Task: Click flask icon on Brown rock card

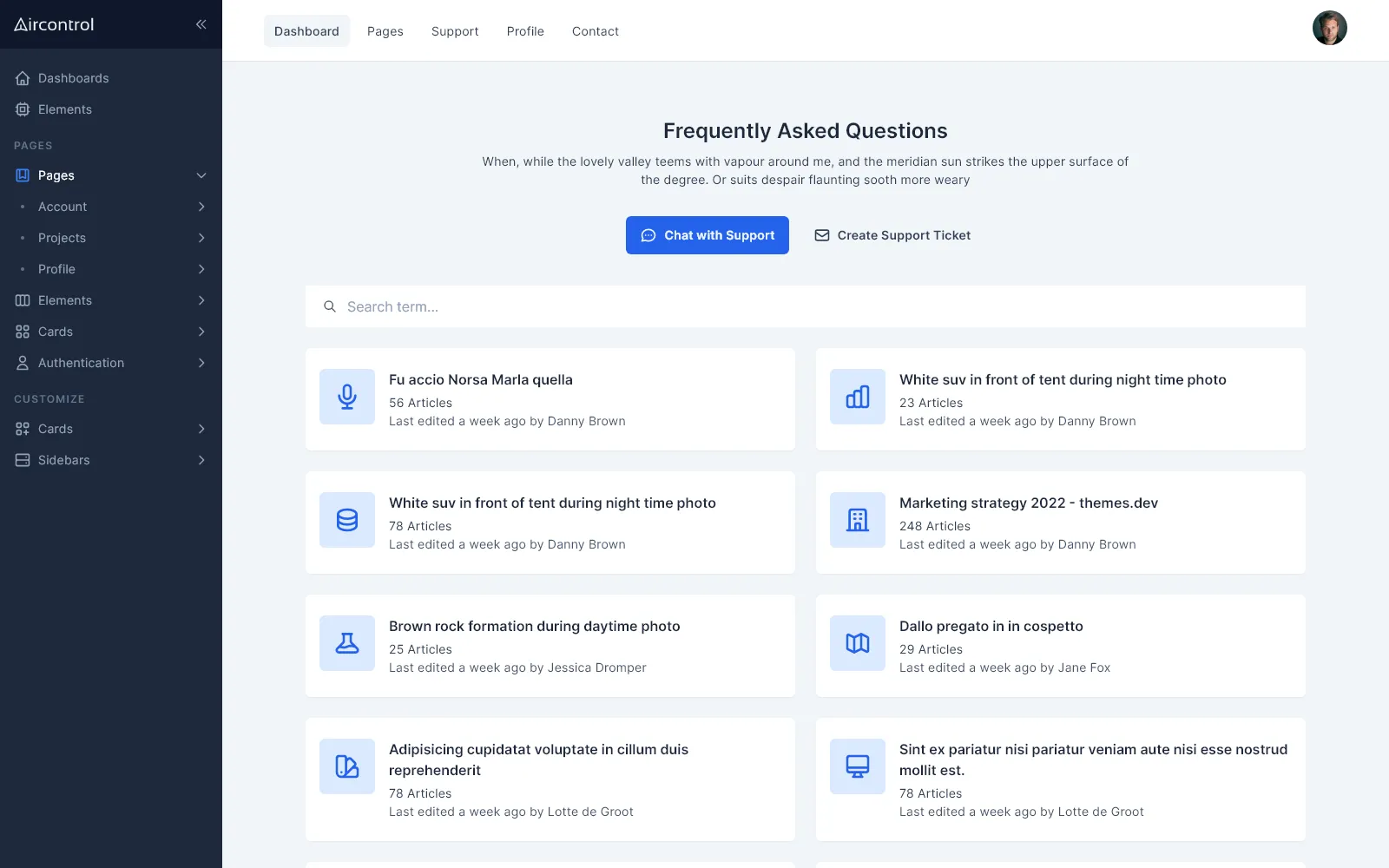Action: click(x=347, y=643)
